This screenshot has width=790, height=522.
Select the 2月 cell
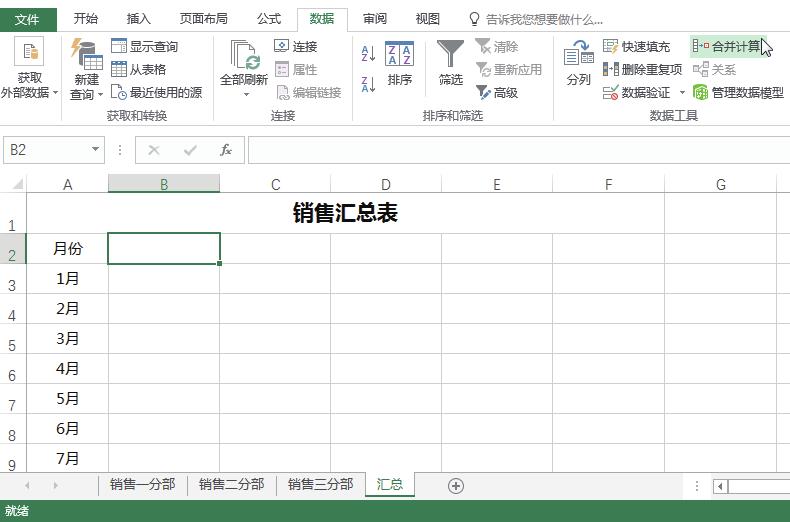68,308
